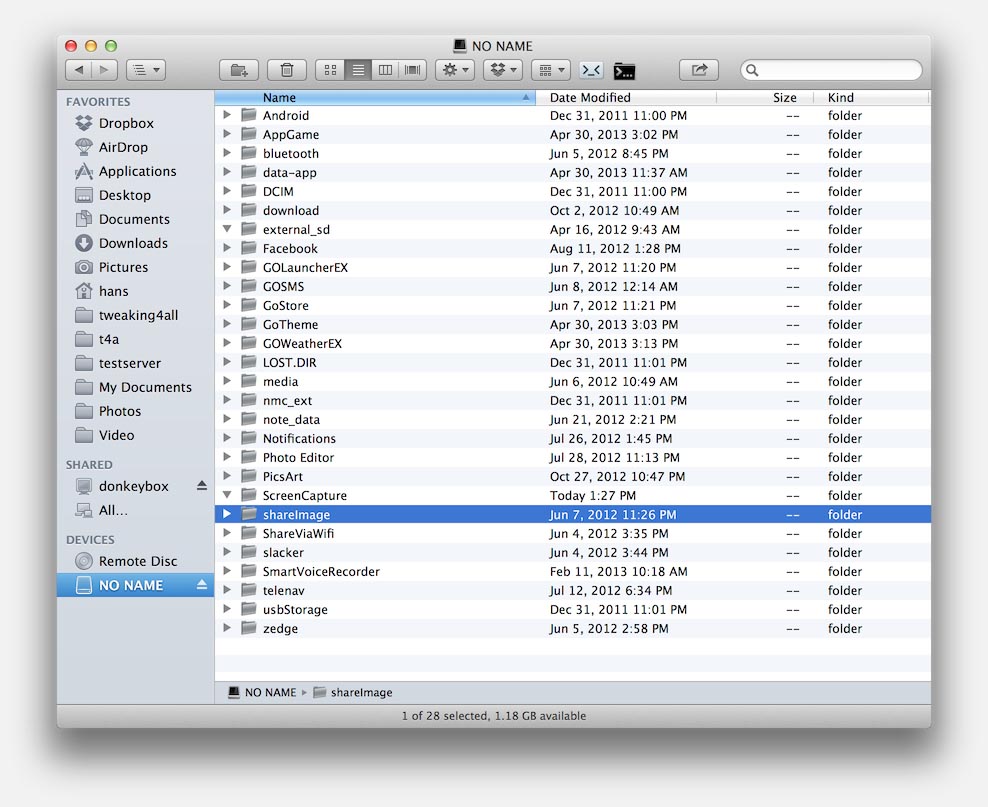Viewport: 988px width, 807px height.
Task: Click shareImage in the path bar
Action: tap(353, 692)
